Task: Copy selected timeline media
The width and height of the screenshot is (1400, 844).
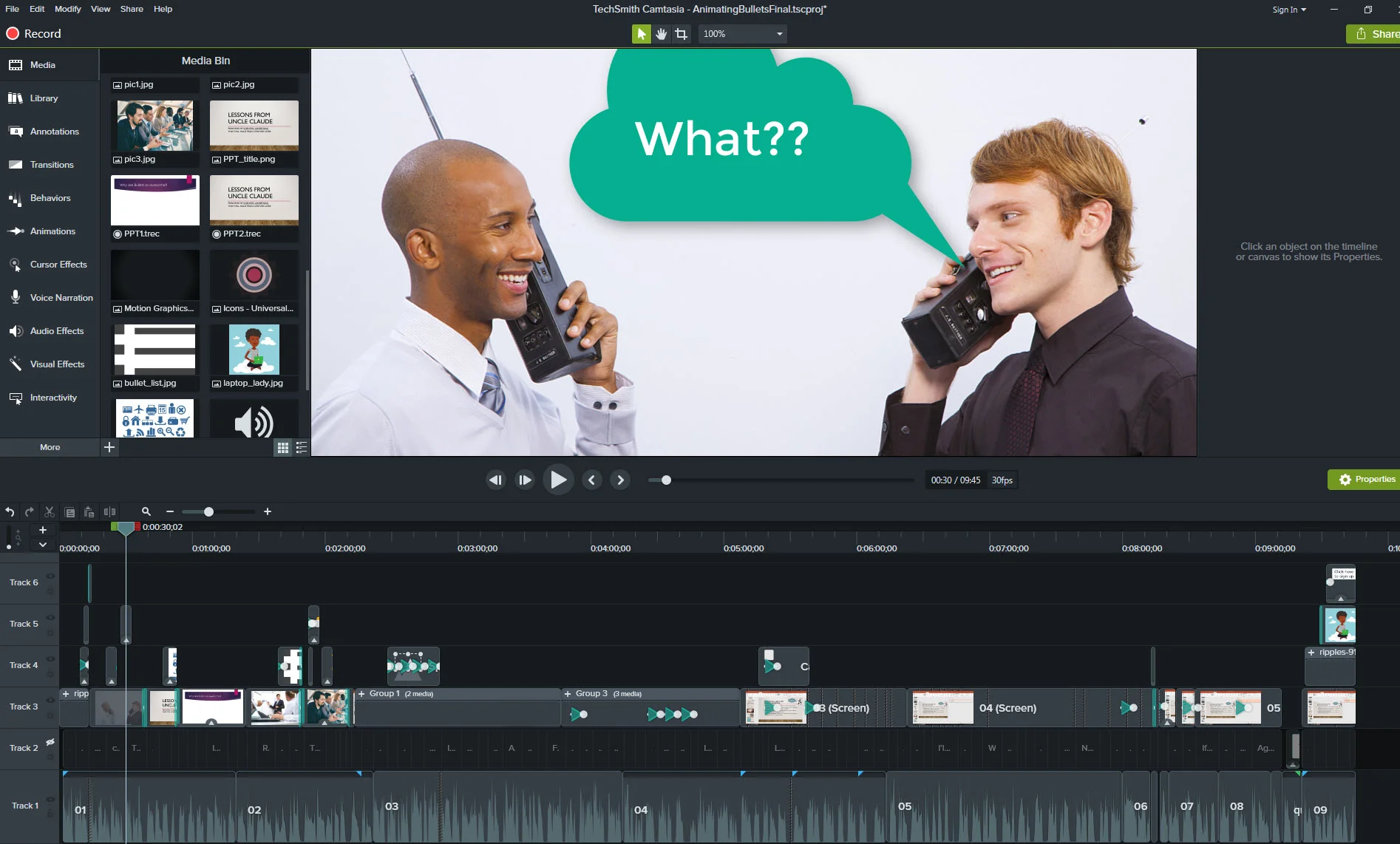Action: pos(69,511)
